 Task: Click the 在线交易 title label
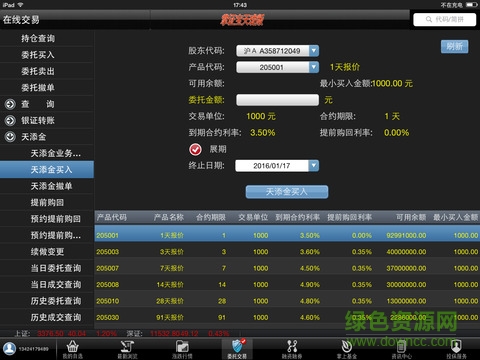(21, 20)
